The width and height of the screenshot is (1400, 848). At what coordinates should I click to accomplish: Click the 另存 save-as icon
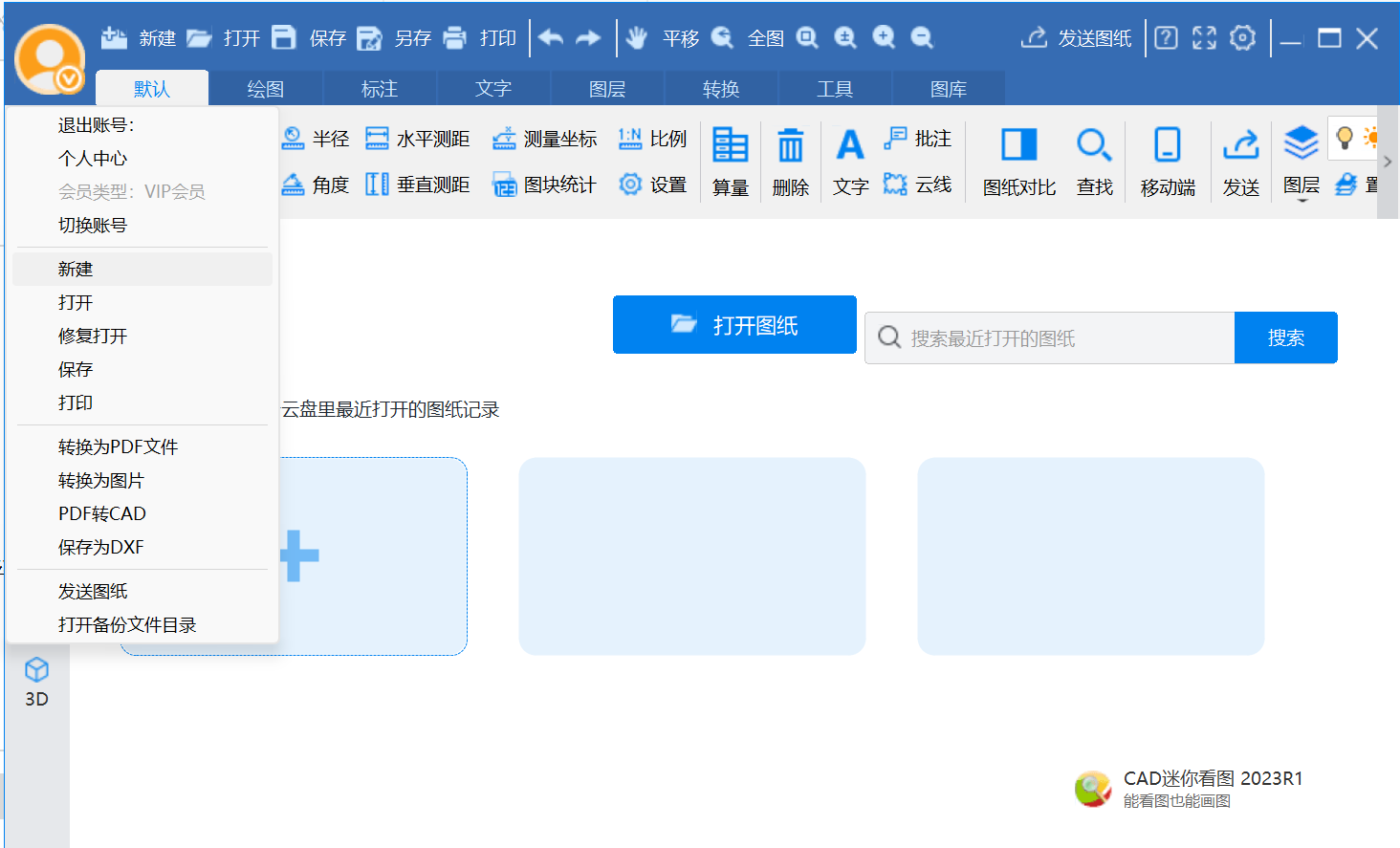[x=369, y=38]
